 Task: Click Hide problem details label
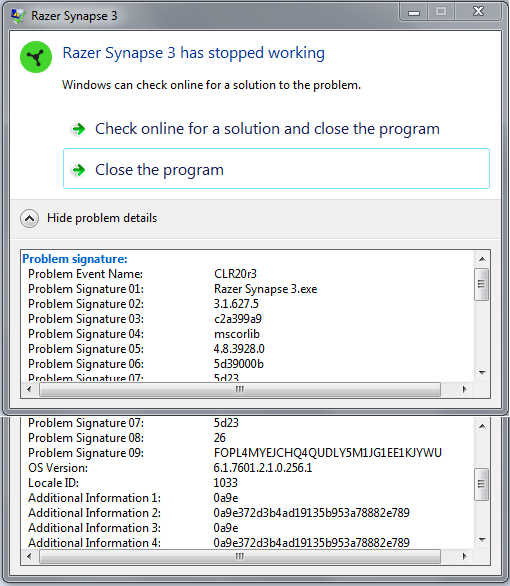[x=102, y=218]
